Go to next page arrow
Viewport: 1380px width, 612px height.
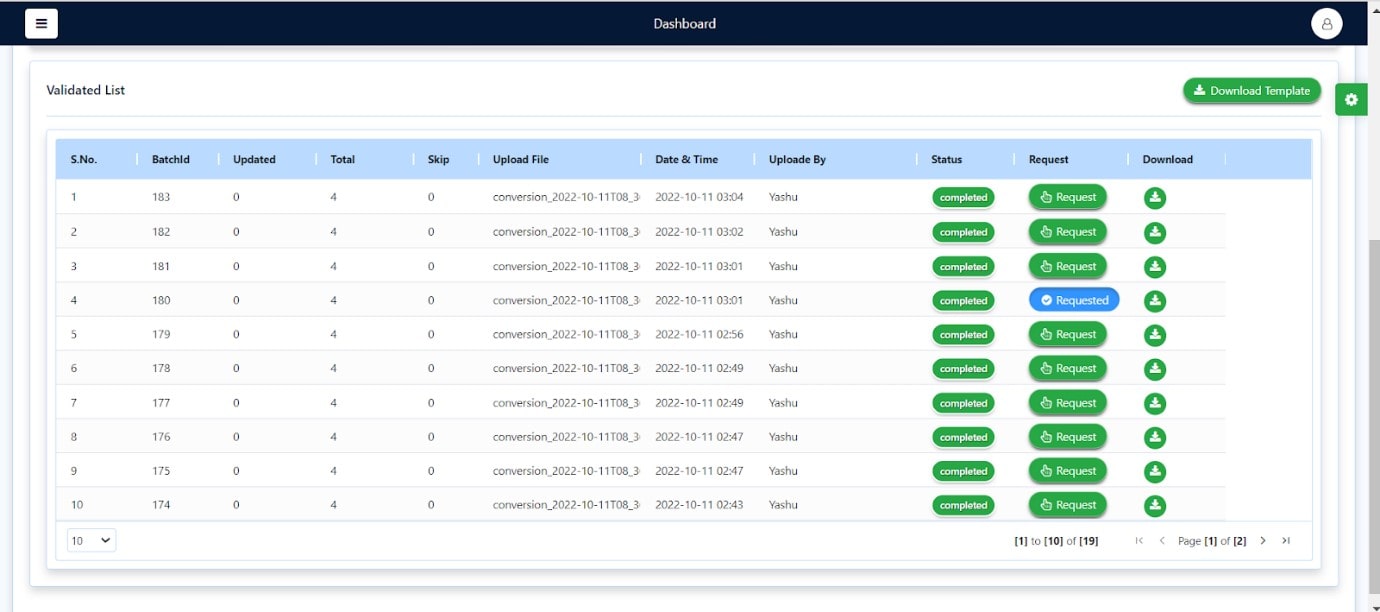[1263, 541]
